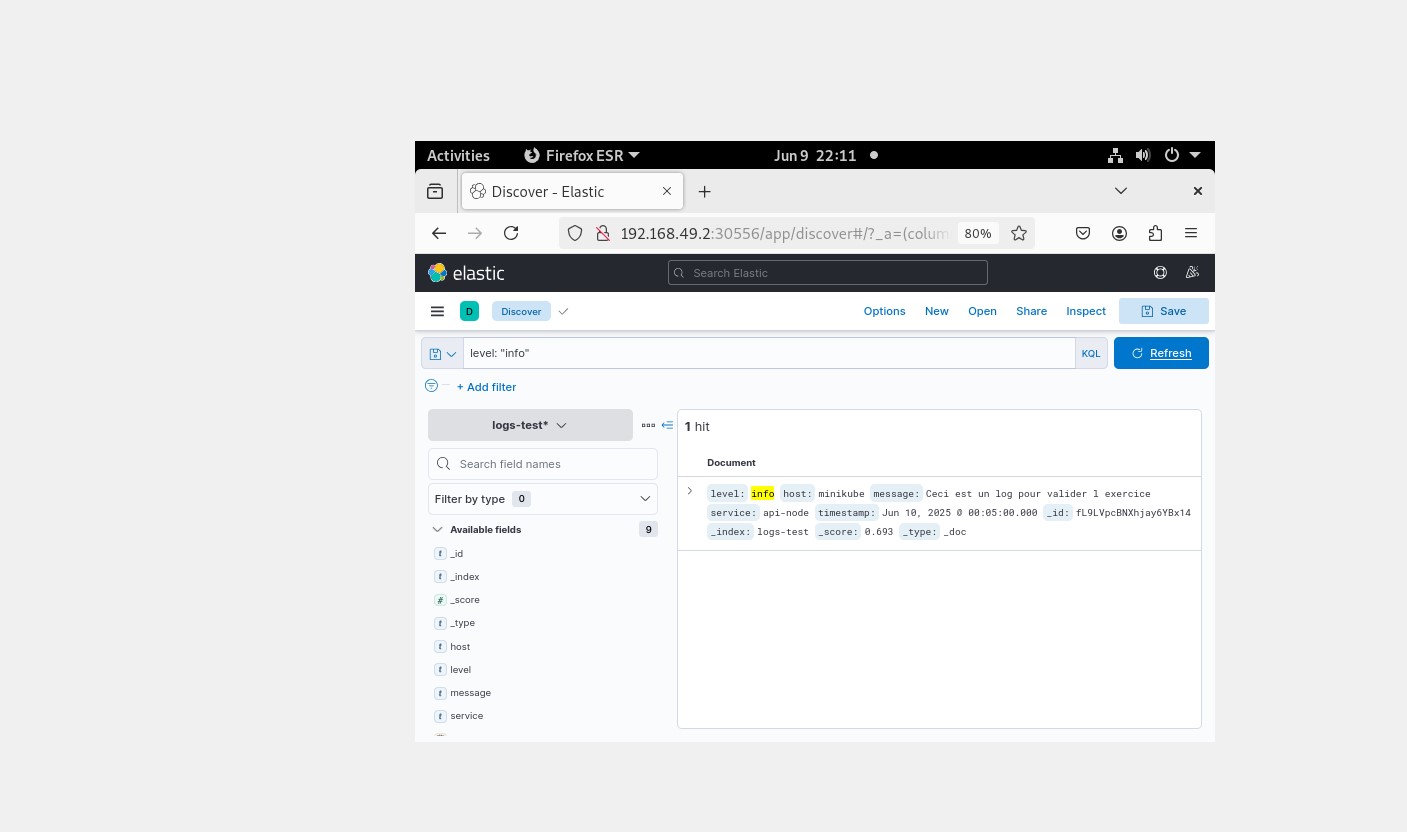
Task: Open the Kibana hamburger navigation menu
Action: (437, 311)
